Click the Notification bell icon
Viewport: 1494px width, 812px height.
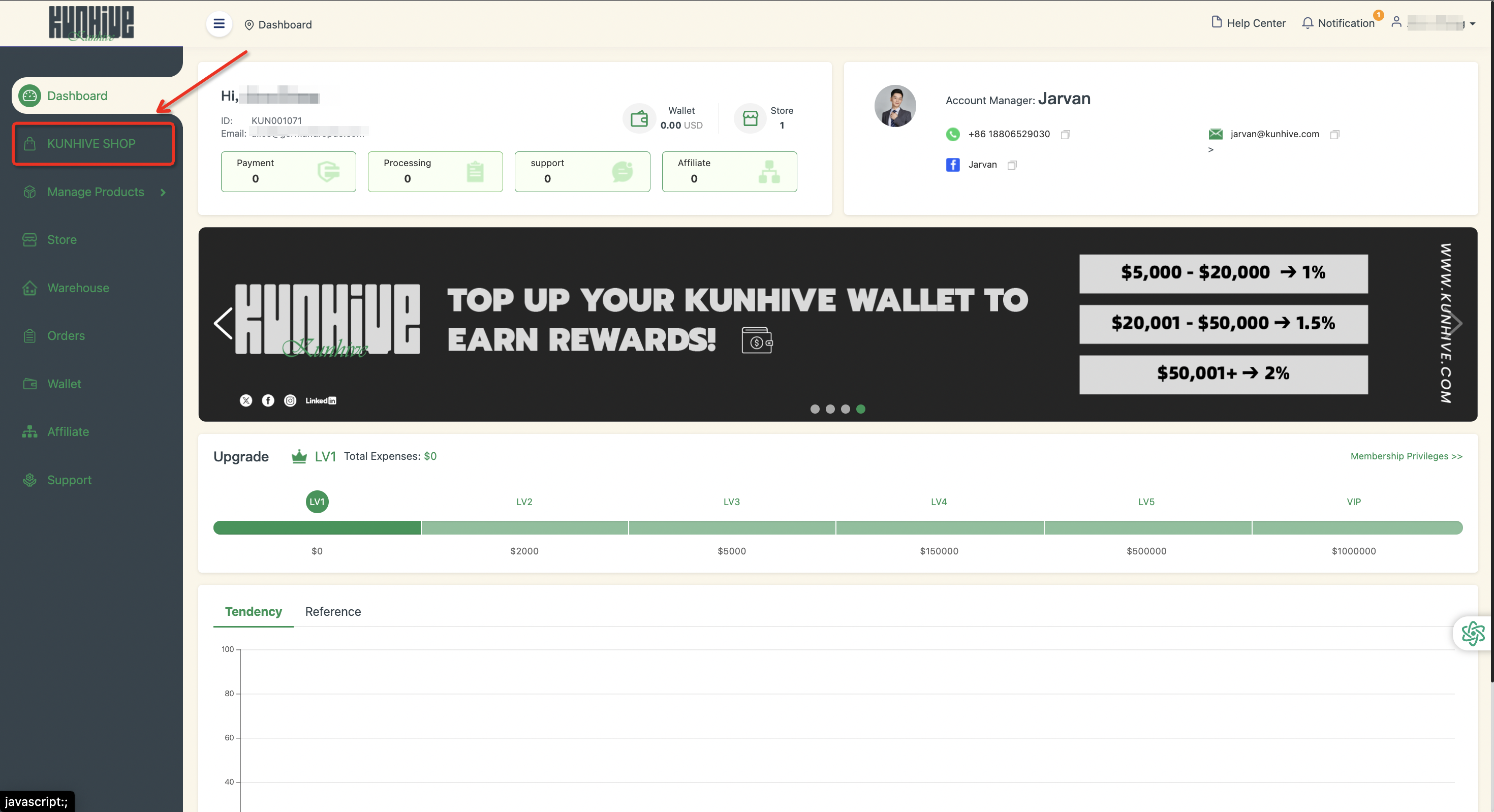coord(1307,23)
